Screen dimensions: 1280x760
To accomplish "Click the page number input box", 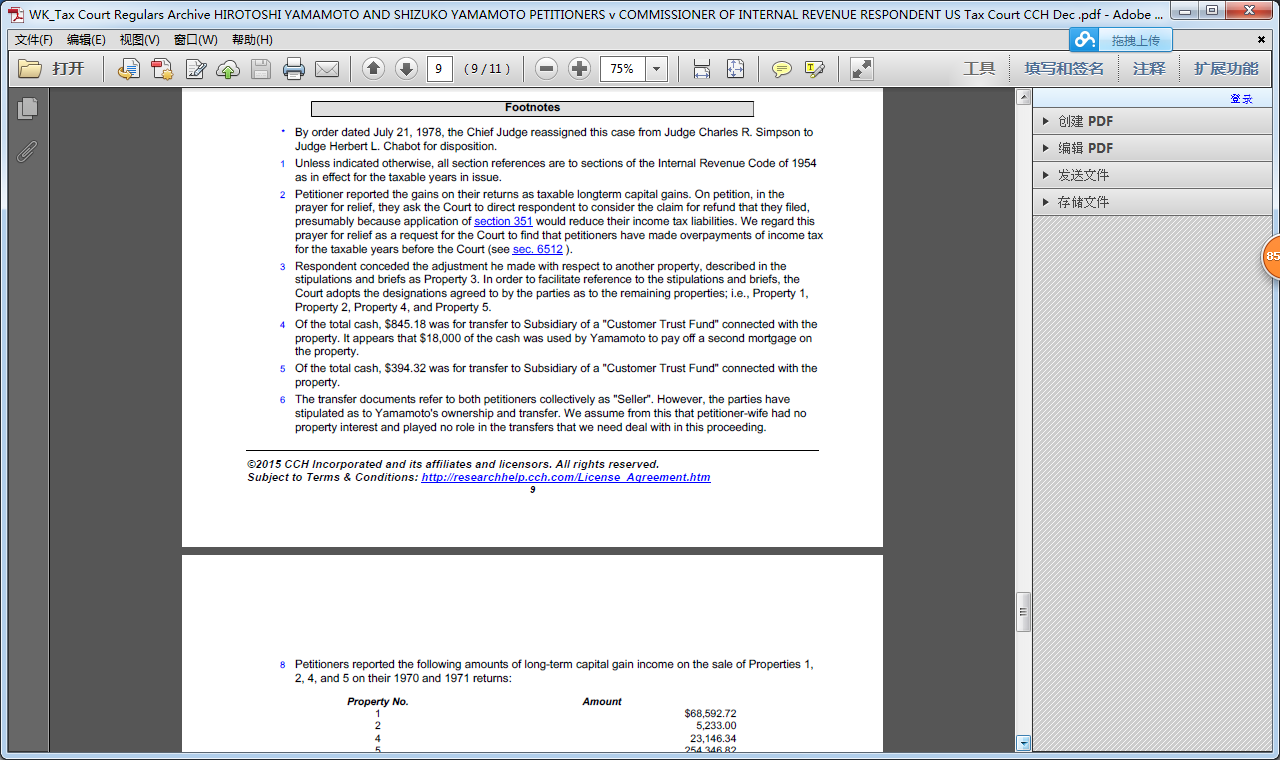I will pos(440,69).
